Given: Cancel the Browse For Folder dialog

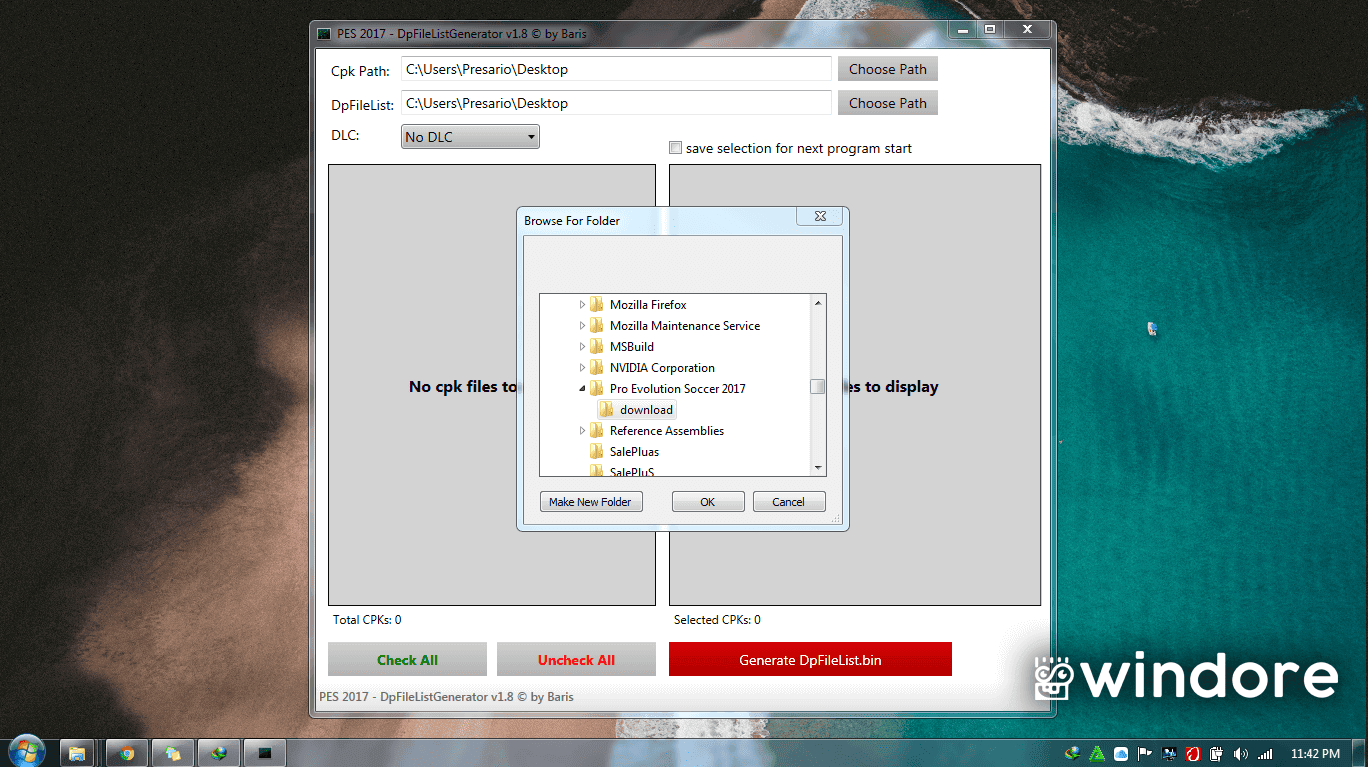Looking at the screenshot, I should (x=789, y=502).
